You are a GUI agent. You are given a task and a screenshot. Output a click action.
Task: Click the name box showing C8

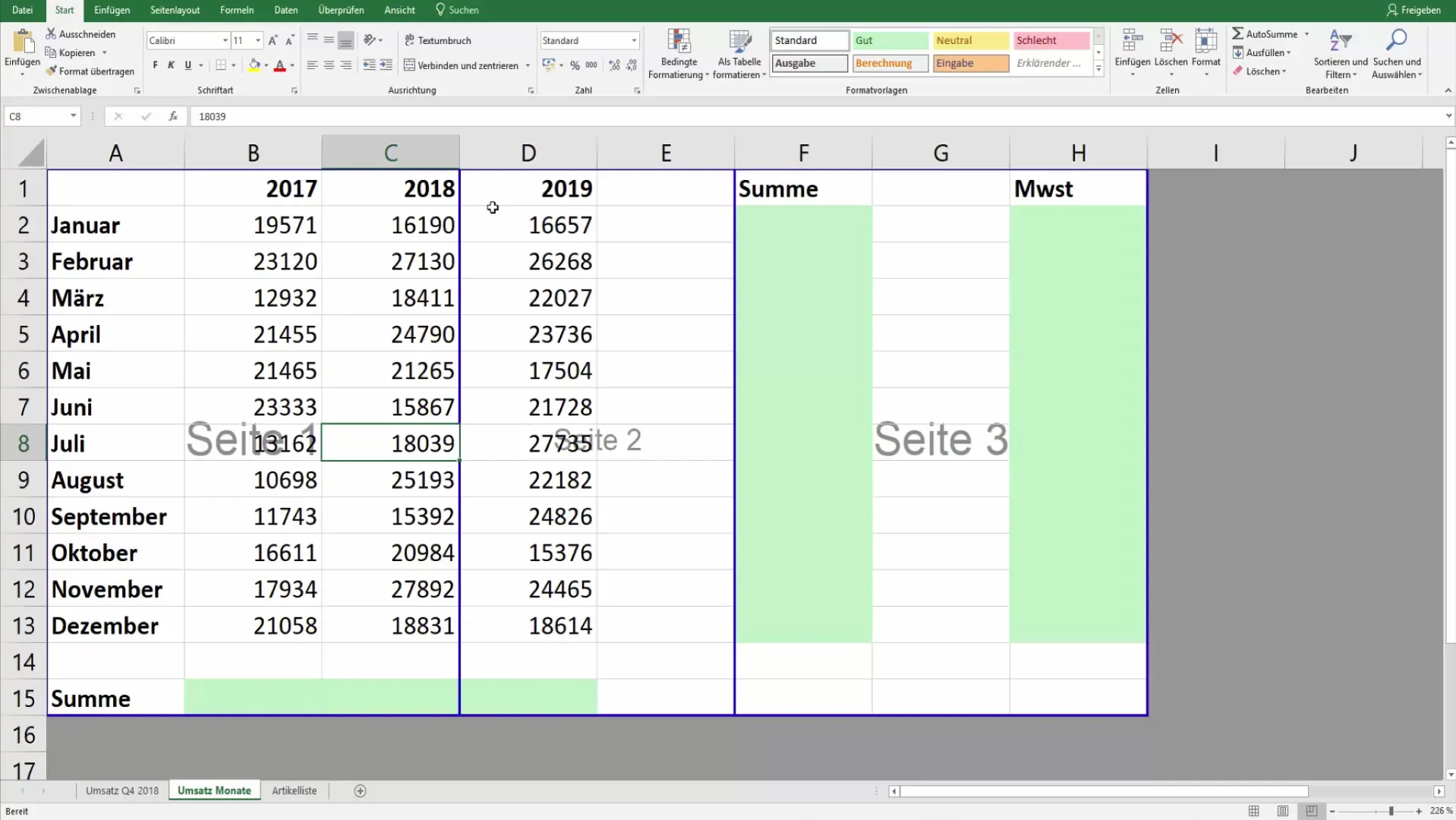(36, 116)
